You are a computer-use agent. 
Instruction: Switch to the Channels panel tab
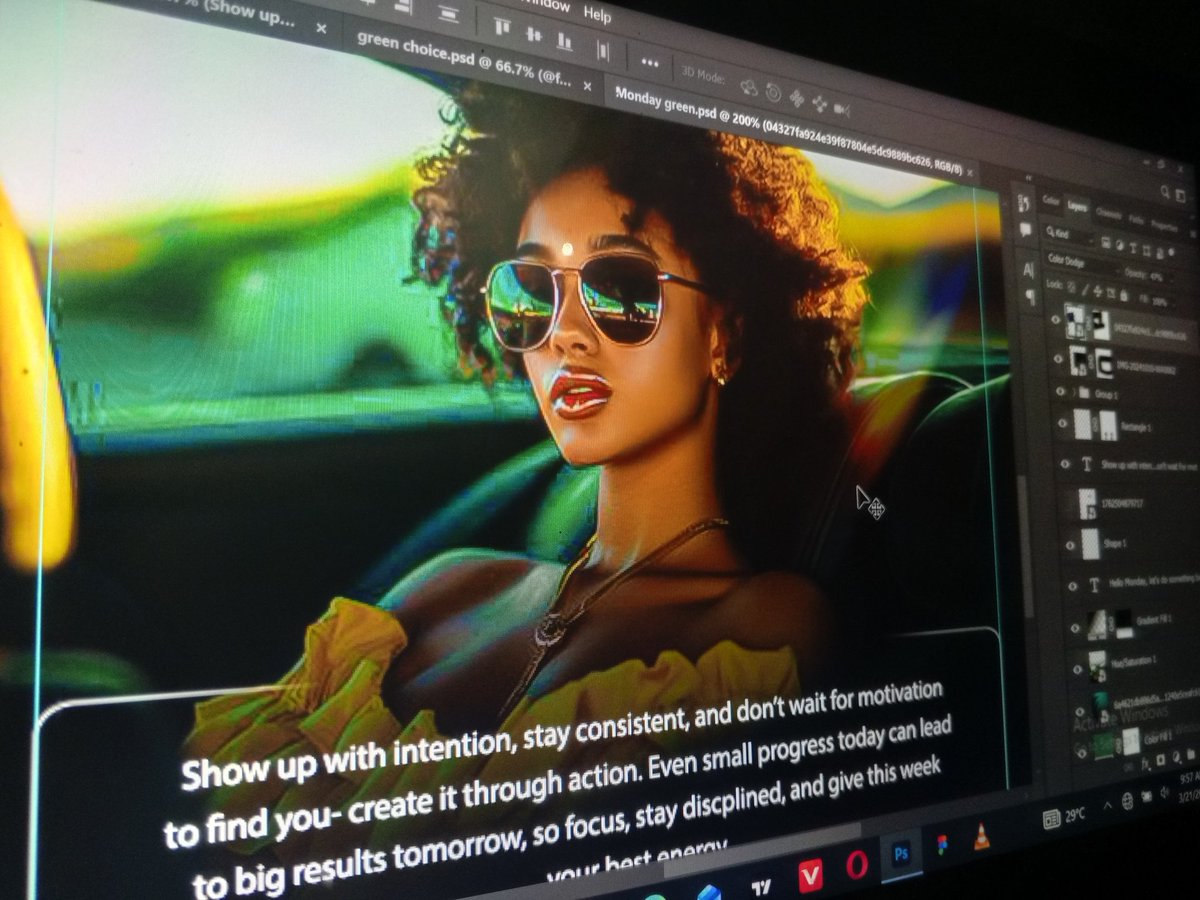point(1108,213)
